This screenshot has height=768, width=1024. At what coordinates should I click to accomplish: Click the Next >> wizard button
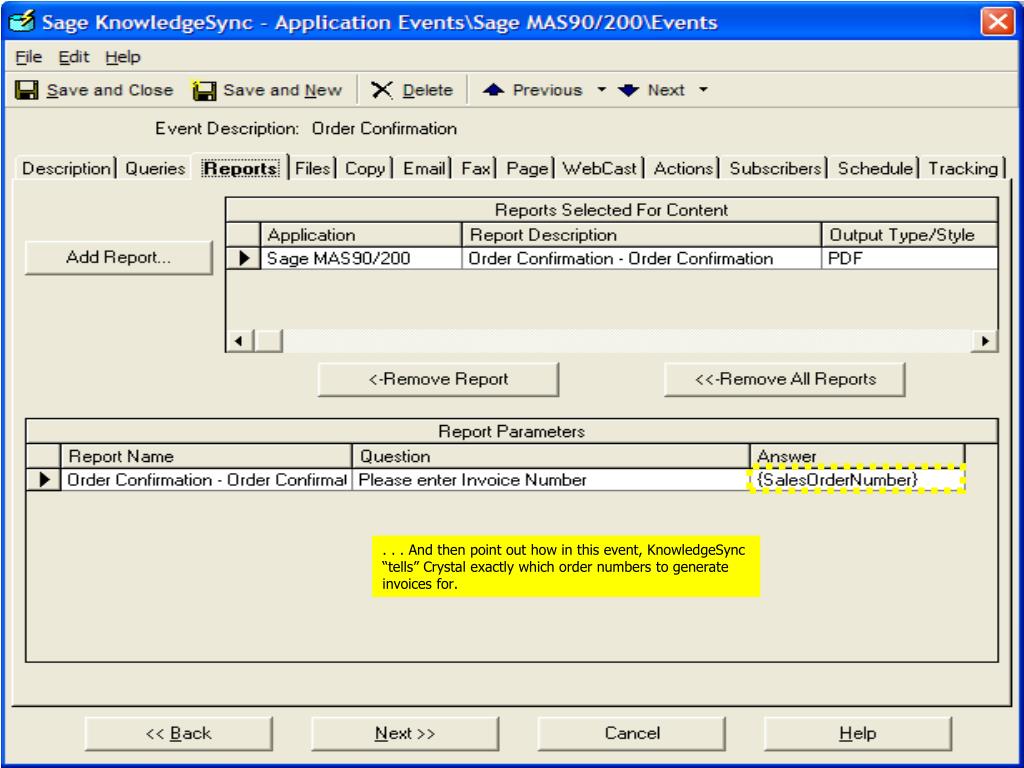pyautogui.click(x=405, y=733)
